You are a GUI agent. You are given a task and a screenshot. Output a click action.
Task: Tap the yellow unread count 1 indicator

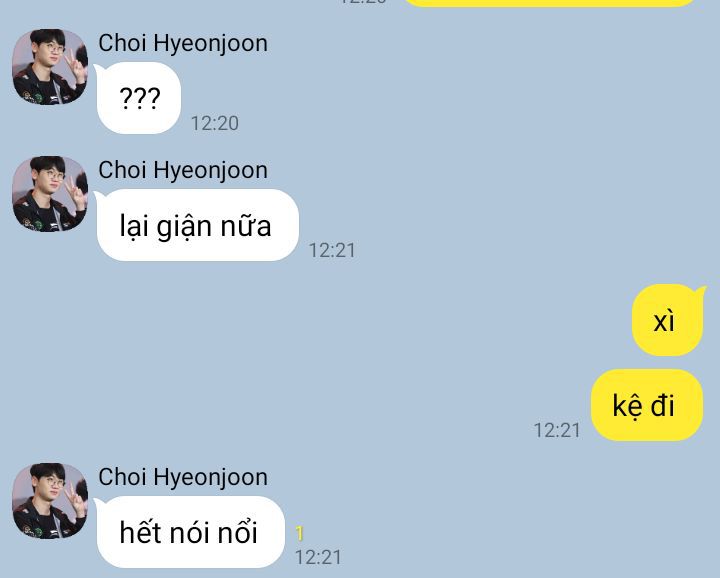299,533
